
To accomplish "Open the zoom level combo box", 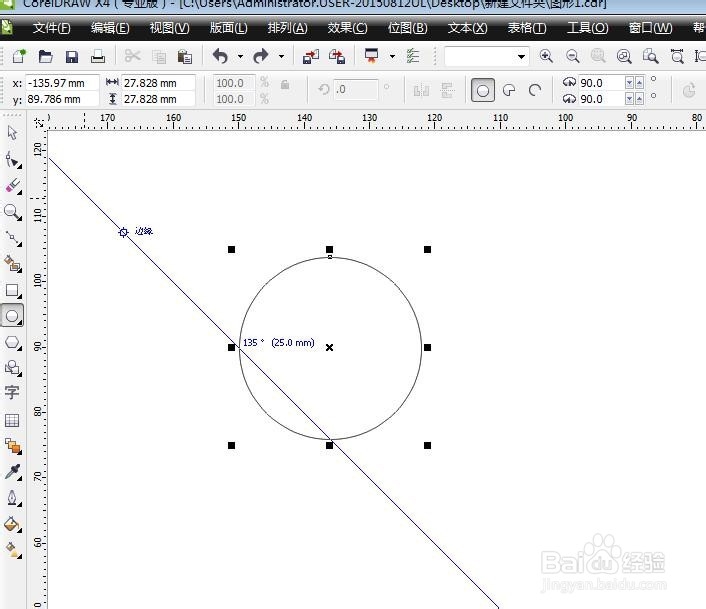I will click(x=521, y=57).
